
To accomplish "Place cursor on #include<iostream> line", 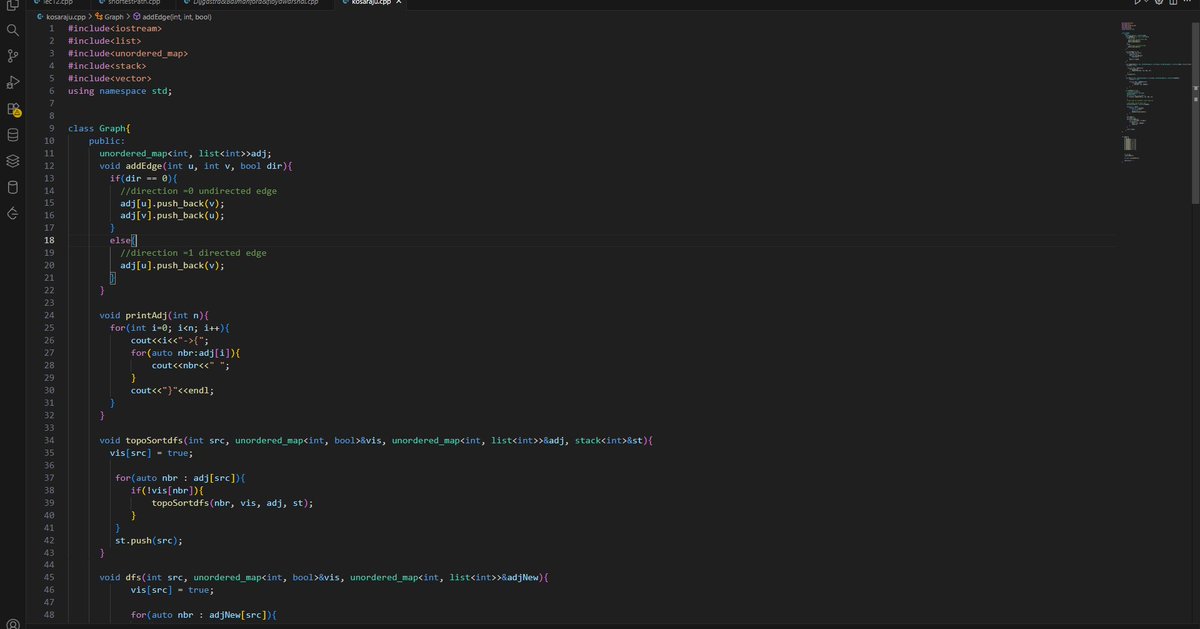I will [115, 28].
